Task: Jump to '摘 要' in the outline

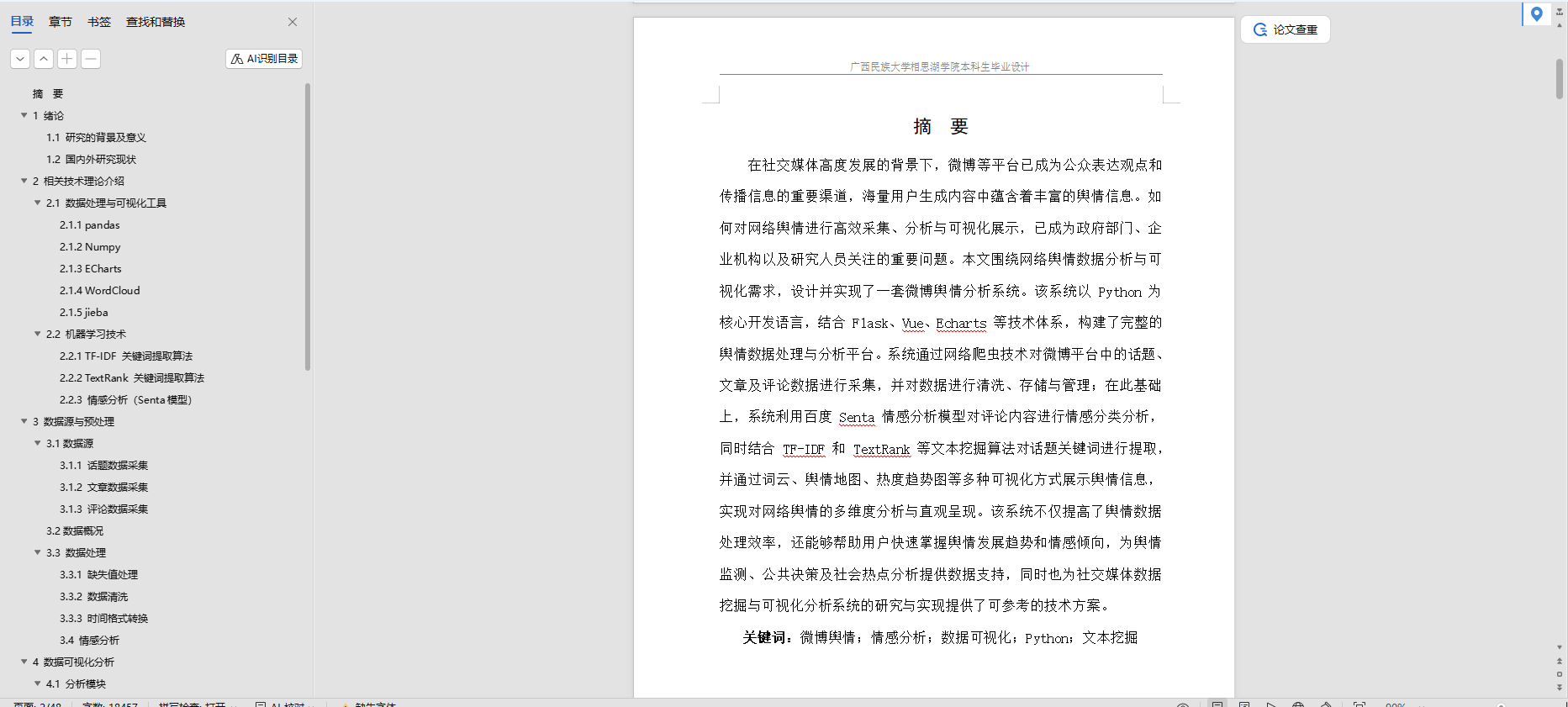Action: tap(48, 93)
